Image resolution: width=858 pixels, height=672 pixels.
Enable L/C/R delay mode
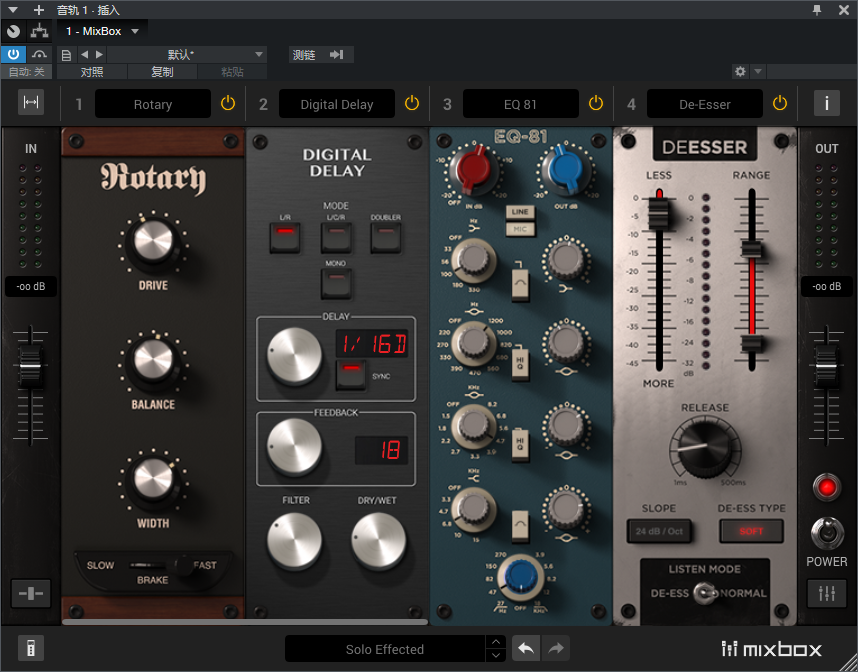click(x=336, y=237)
